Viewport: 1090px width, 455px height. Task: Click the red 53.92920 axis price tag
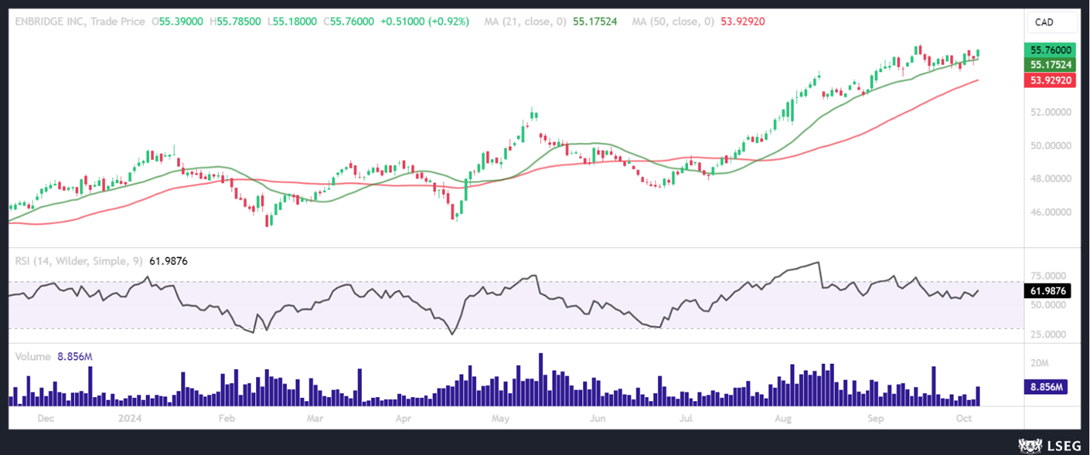pos(1050,80)
